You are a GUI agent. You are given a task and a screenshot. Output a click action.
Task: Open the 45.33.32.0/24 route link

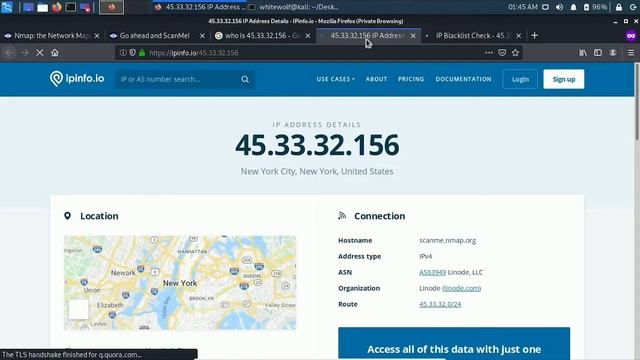[440, 304]
